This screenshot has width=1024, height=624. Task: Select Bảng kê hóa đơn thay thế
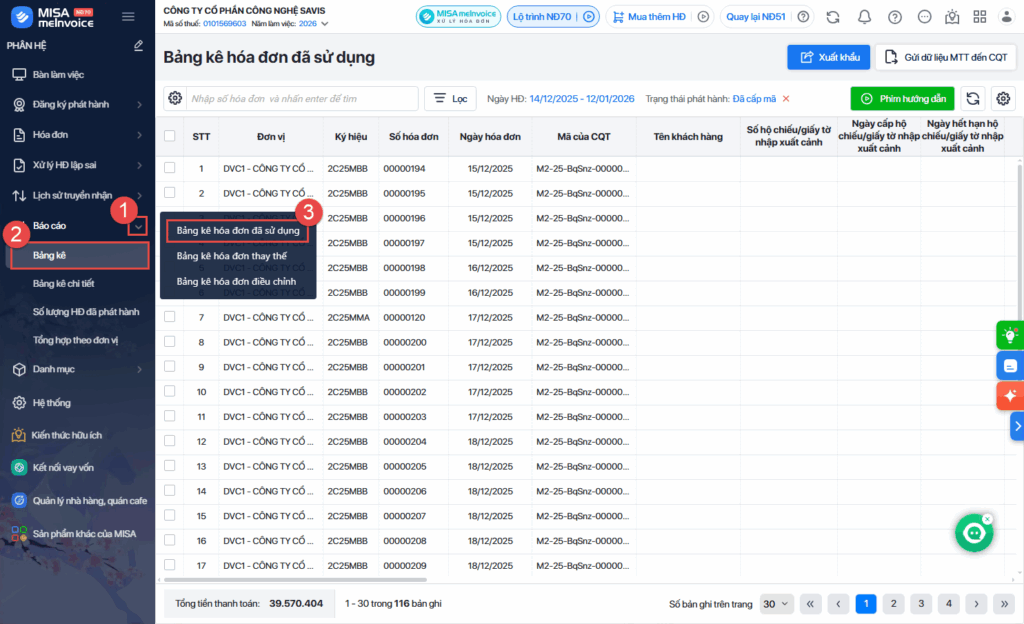[231, 256]
